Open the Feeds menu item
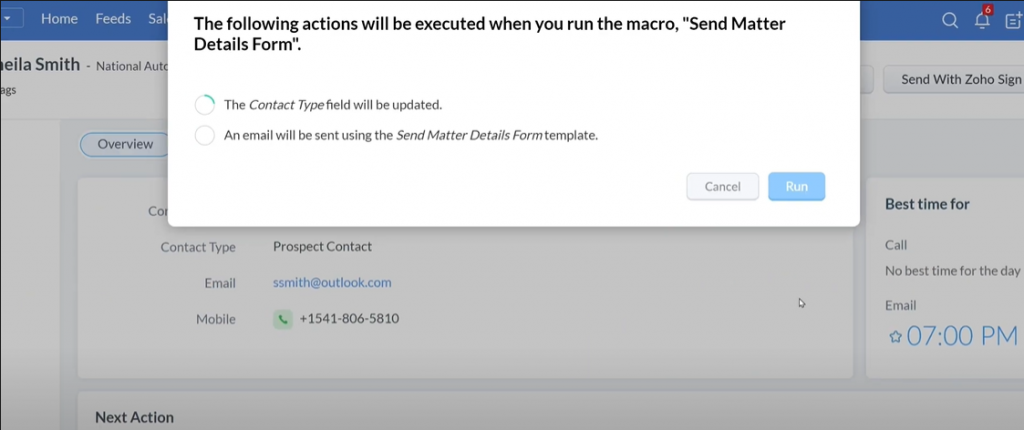 pyautogui.click(x=113, y=19)
